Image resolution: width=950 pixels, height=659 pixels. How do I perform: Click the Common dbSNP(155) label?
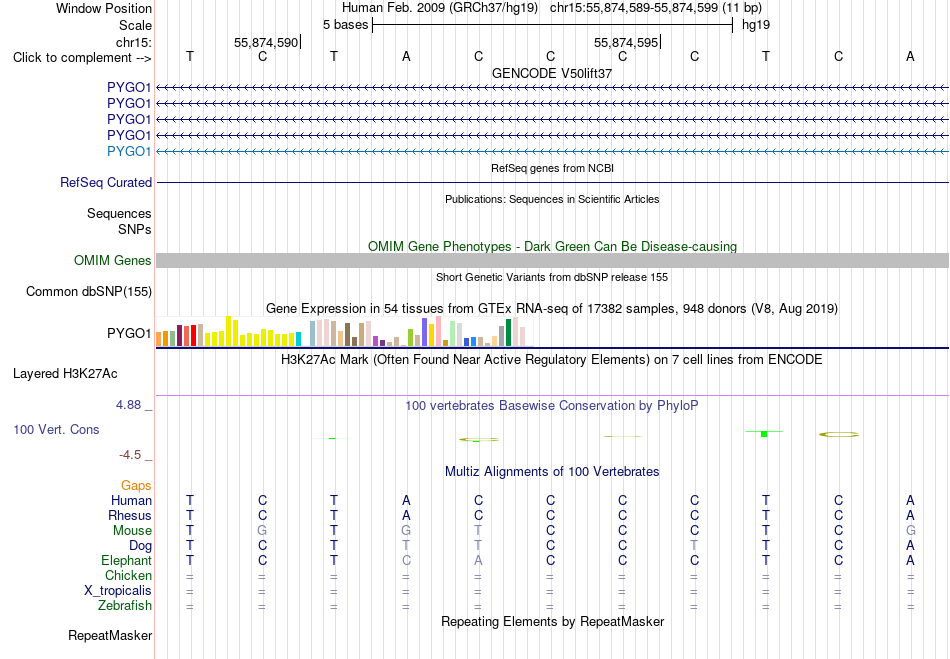(89, 291)
